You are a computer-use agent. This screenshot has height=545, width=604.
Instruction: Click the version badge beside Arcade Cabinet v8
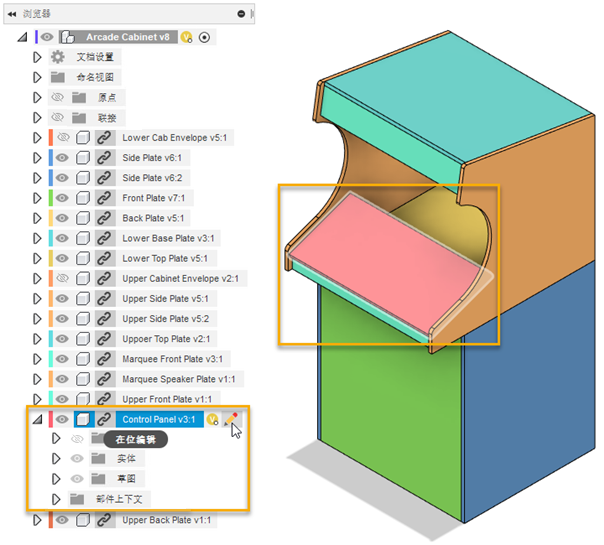[x=187, y=37]
